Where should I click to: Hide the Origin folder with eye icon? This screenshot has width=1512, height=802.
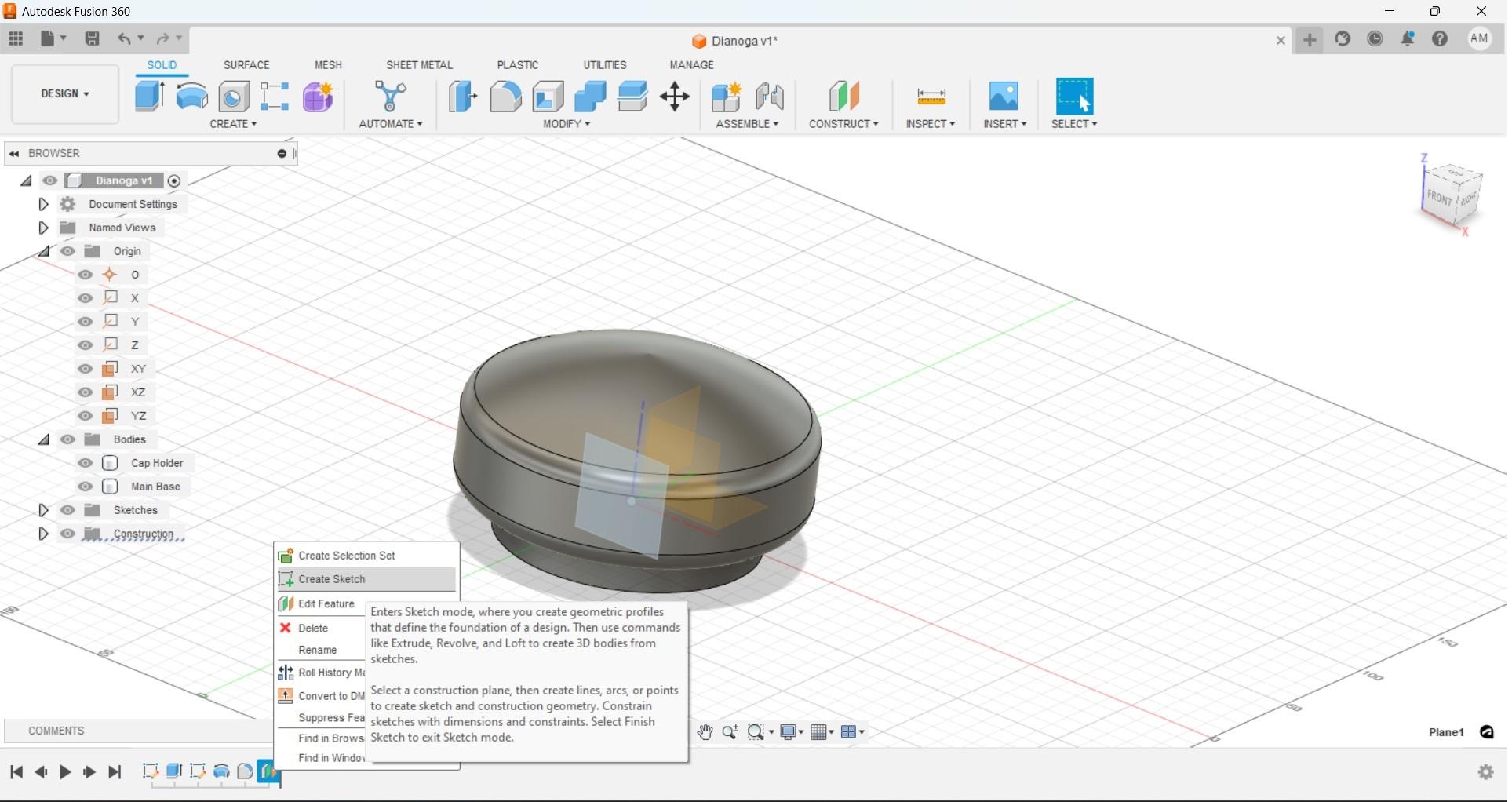click(x=68, y=251)
